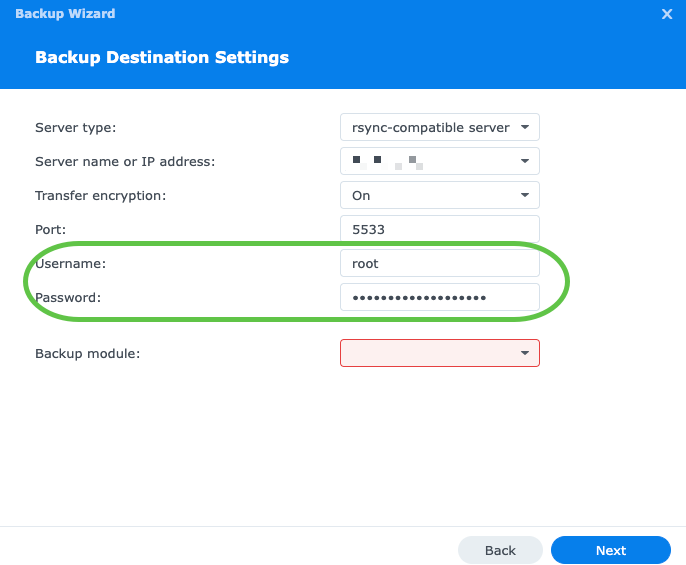Click the 'Server name or IP address:' label
The image size is (686, 565).
pyautogui.click(x=125, y=161)
